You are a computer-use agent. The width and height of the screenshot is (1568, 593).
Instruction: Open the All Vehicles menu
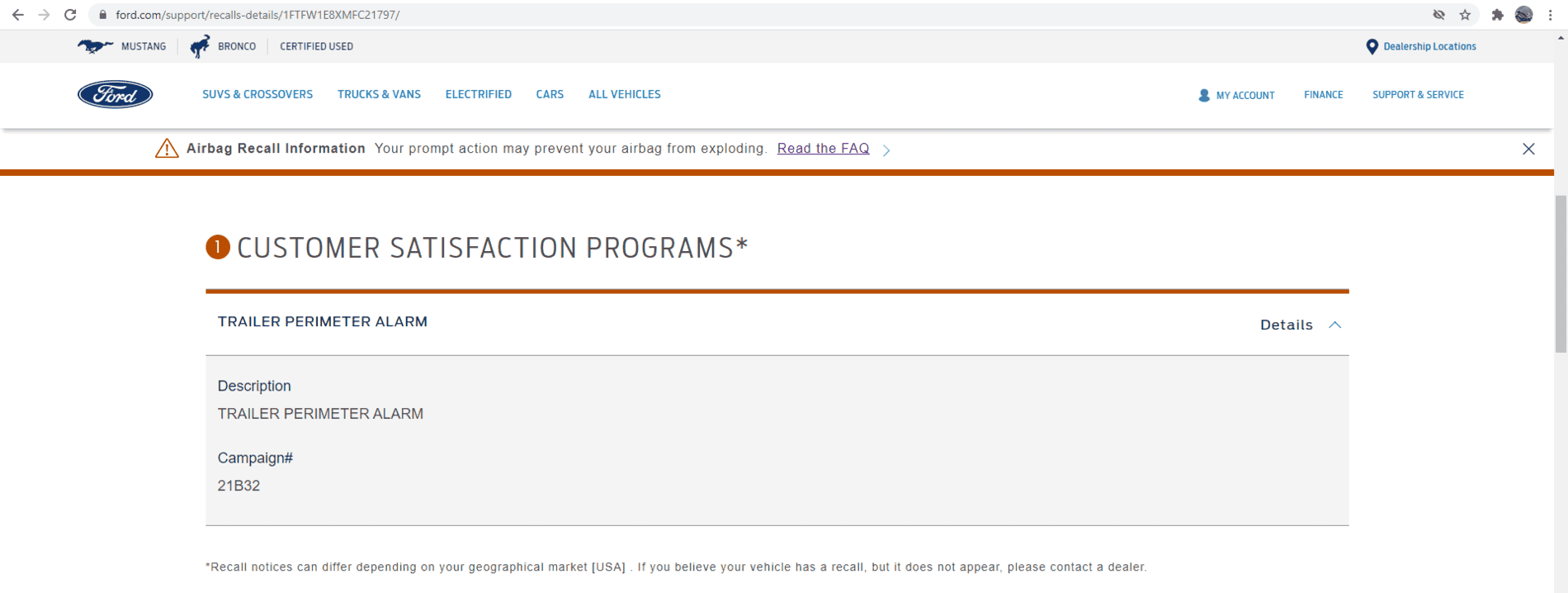(x=625, y=94)
